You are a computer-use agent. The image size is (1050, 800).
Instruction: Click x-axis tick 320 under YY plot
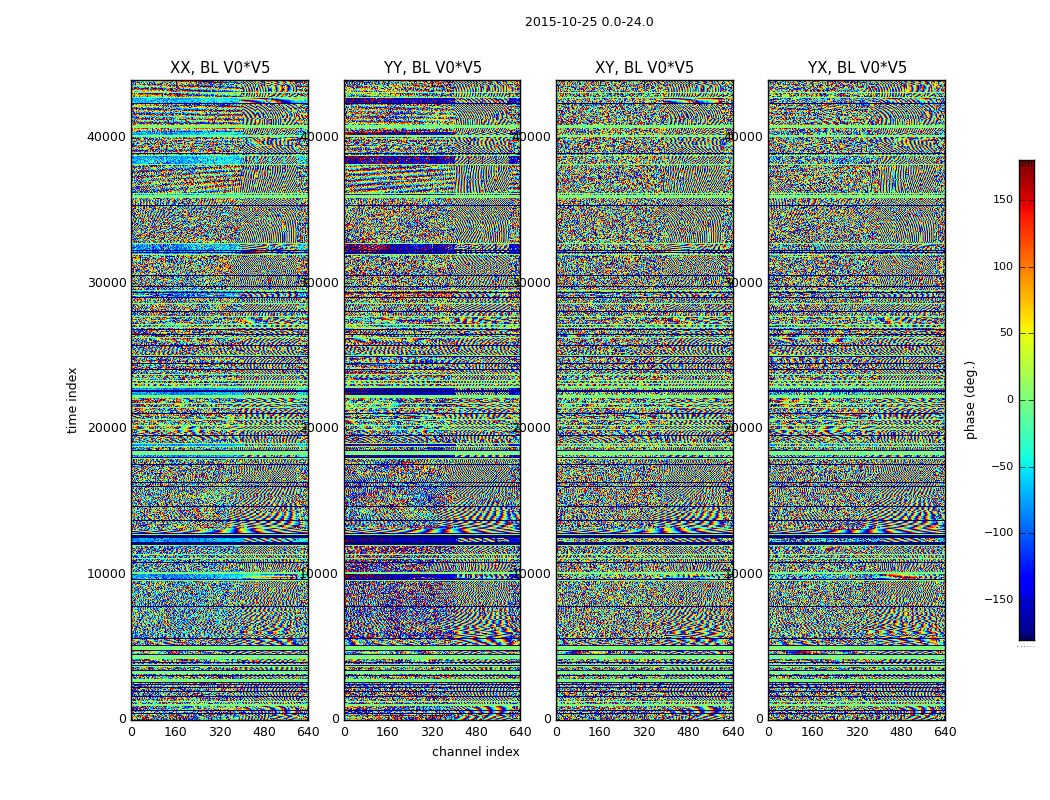pos(432,732)
